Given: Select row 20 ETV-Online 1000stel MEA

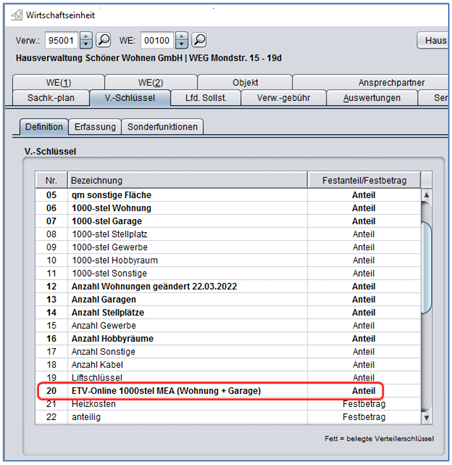Looking at the screenshot, I should tap(228, 391).
